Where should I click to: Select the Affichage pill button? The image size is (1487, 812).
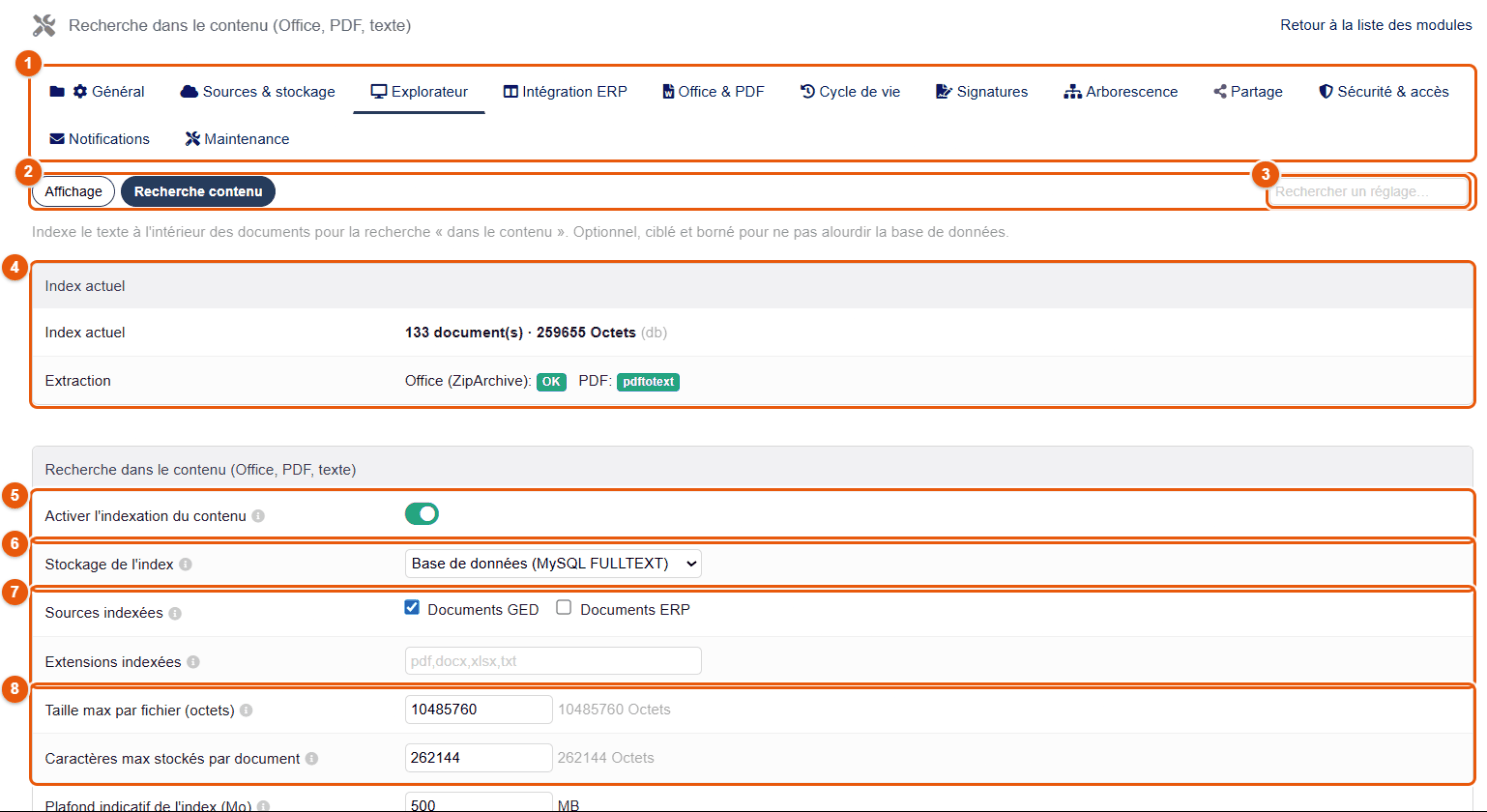pos(73,191)
